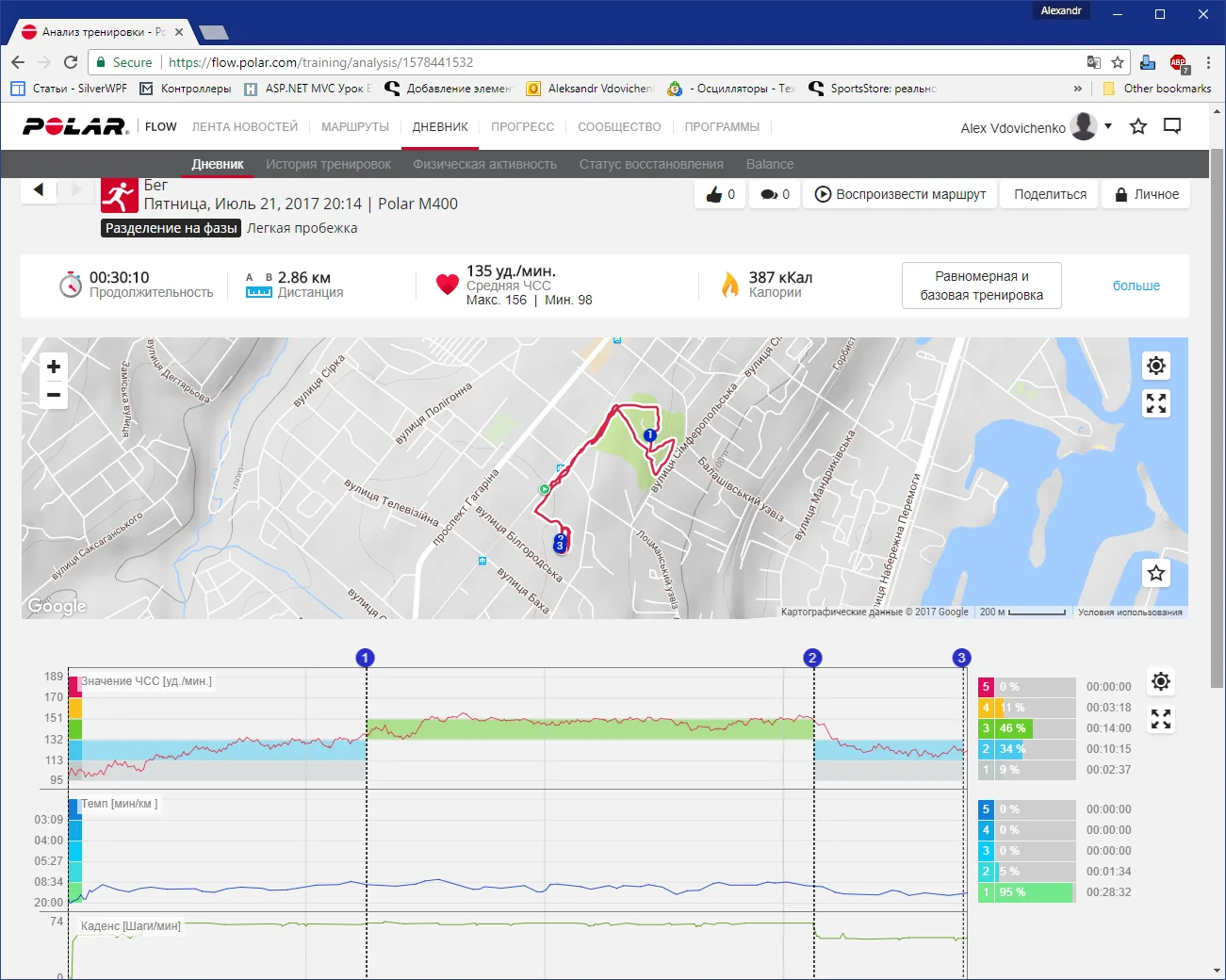Zoom in on the route map
Viewport: 1226px width, 980px height.
[54, 367]
